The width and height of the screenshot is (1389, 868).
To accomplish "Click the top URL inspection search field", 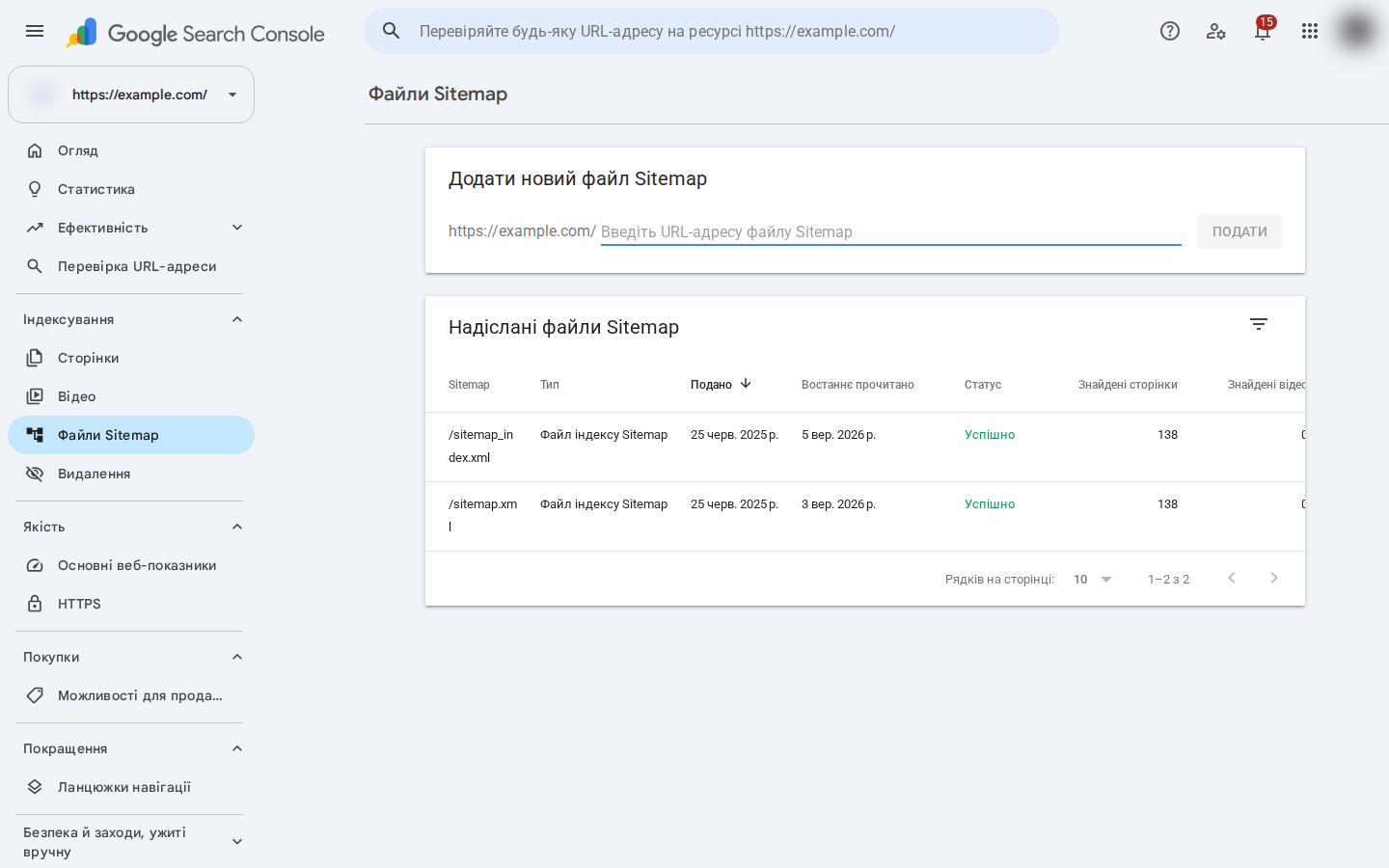I will coord(712,31).
